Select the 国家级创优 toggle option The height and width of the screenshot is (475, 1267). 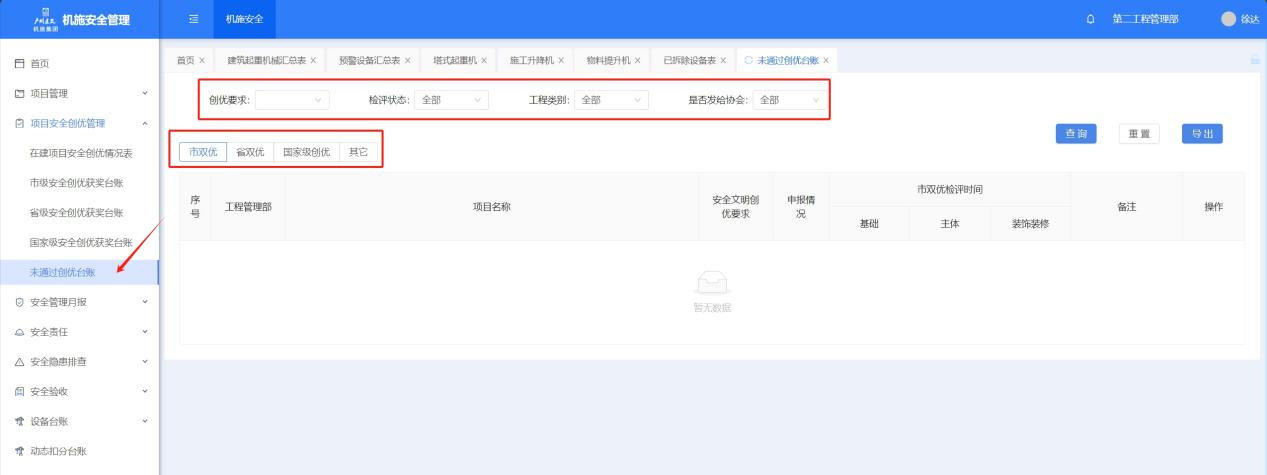click(x=306, y=152)
